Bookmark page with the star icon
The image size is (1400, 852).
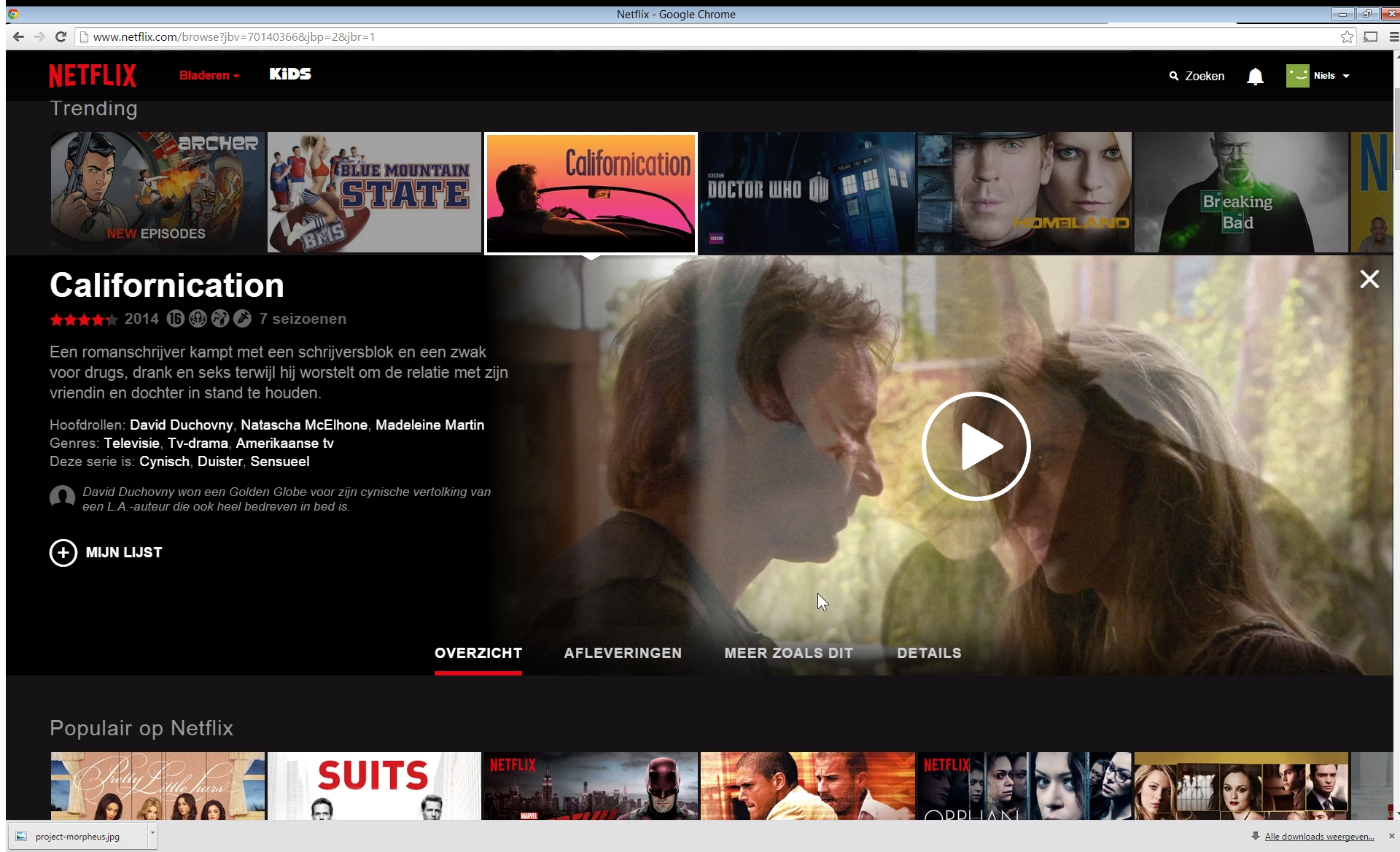[x=1347, y=37]
